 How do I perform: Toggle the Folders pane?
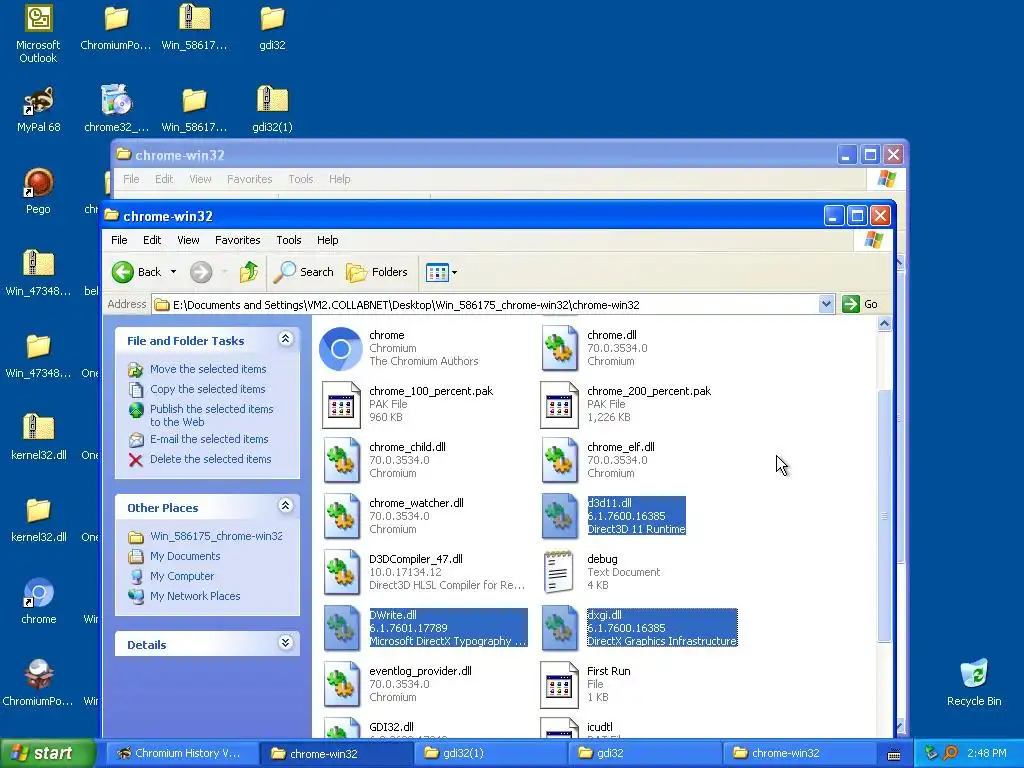377,272
